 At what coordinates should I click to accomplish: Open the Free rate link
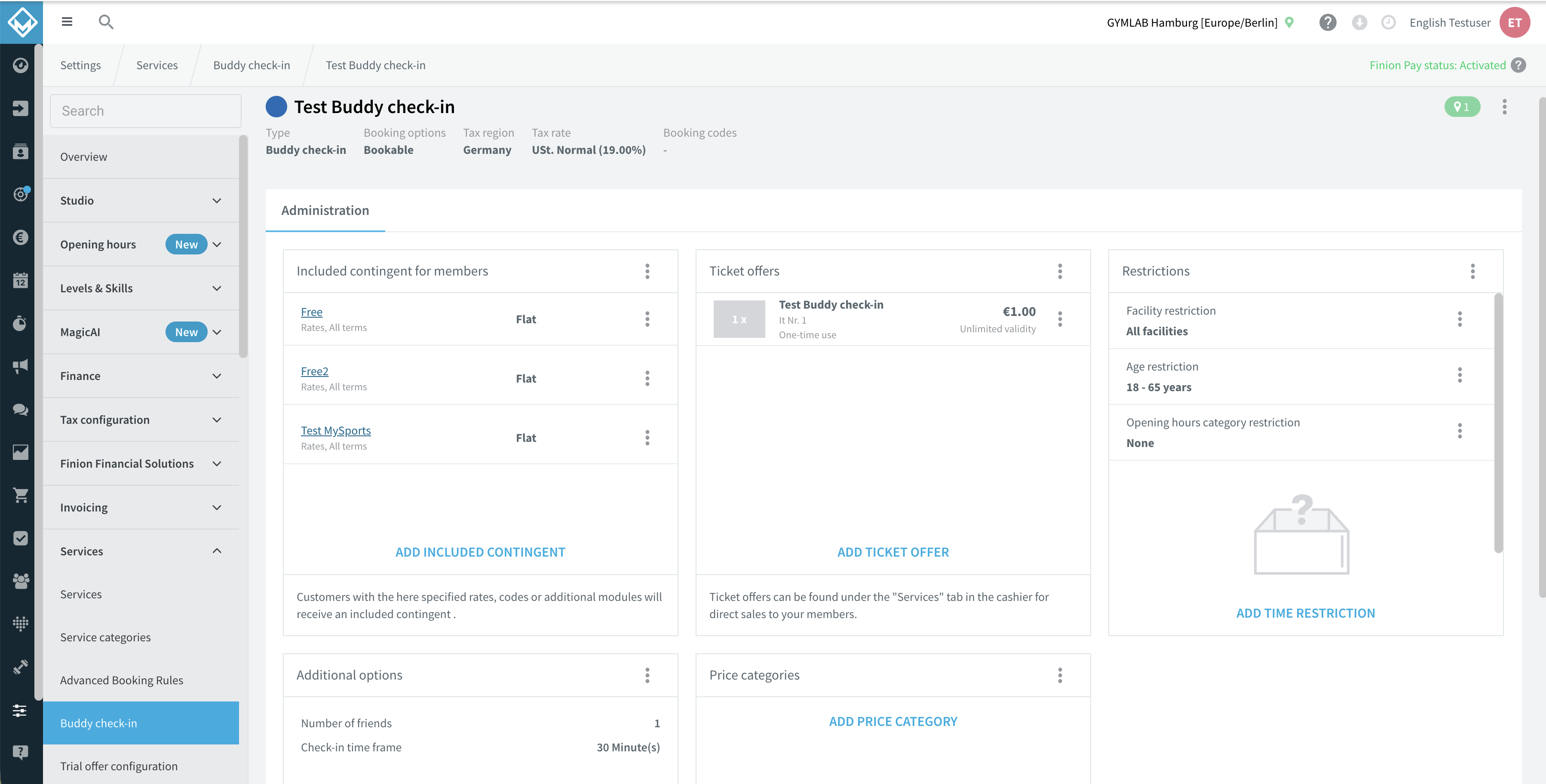(x=312, y=312)
